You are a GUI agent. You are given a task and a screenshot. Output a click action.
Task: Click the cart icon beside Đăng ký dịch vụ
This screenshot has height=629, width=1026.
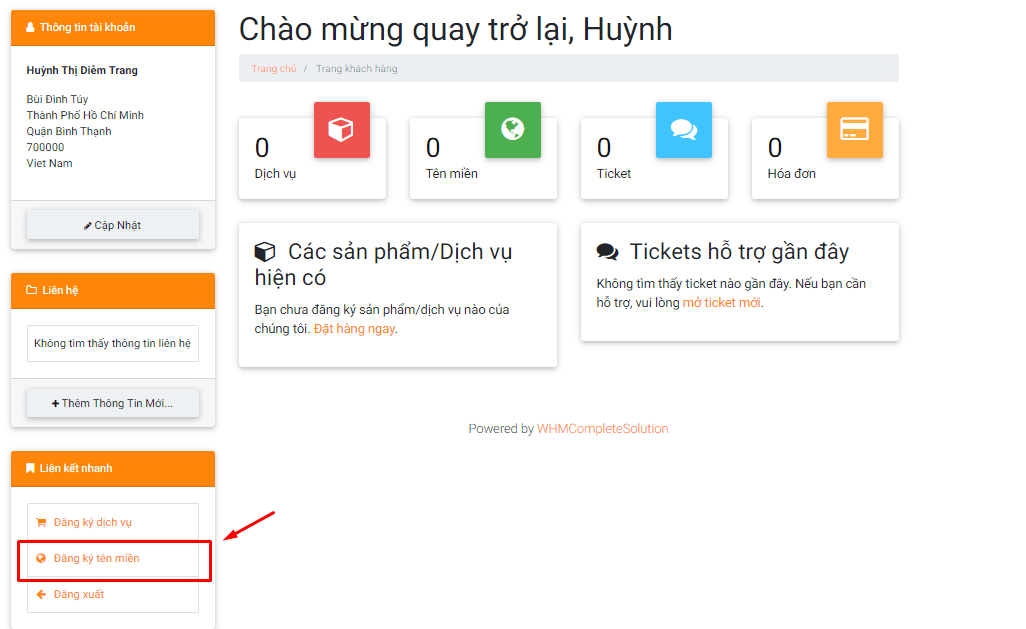point(41,521)
